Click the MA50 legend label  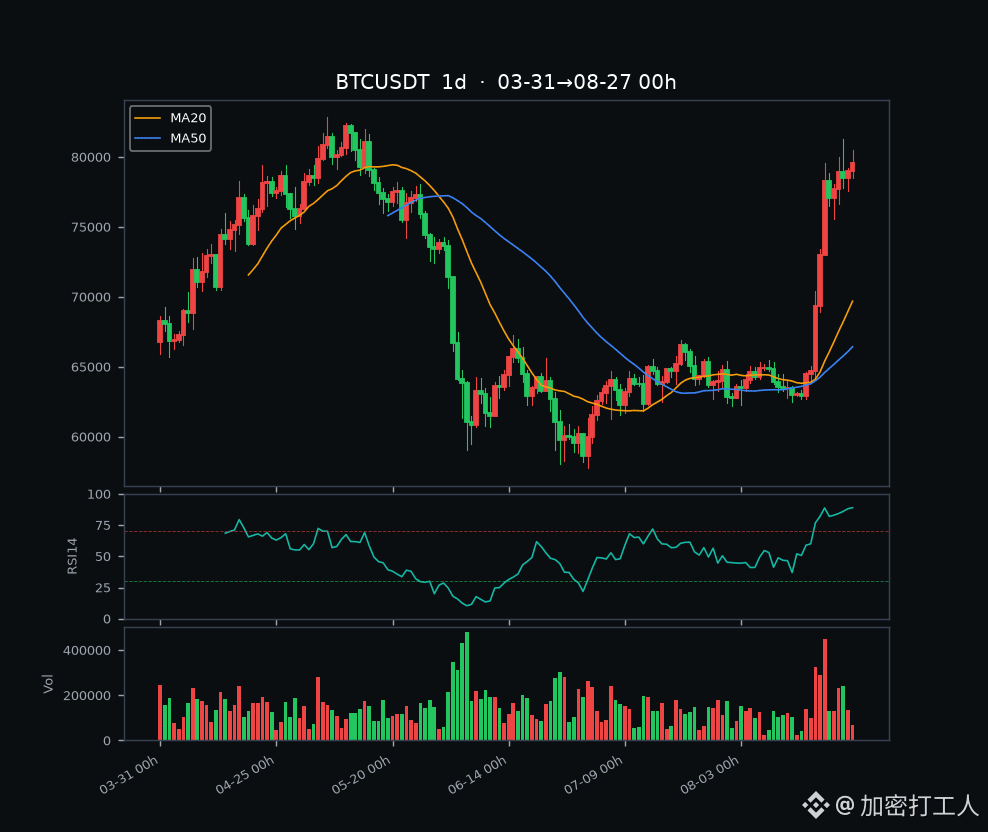click(x=188, y=138)
